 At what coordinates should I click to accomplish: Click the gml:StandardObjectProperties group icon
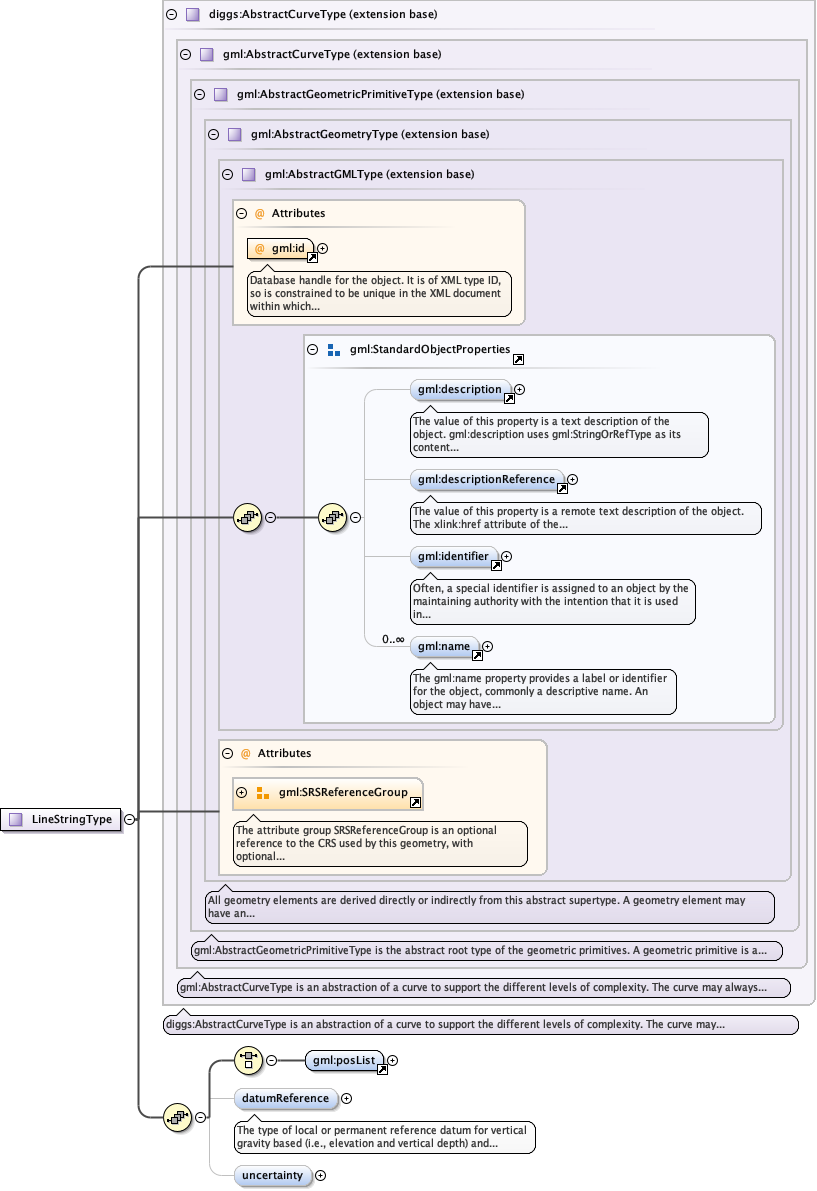333,350
